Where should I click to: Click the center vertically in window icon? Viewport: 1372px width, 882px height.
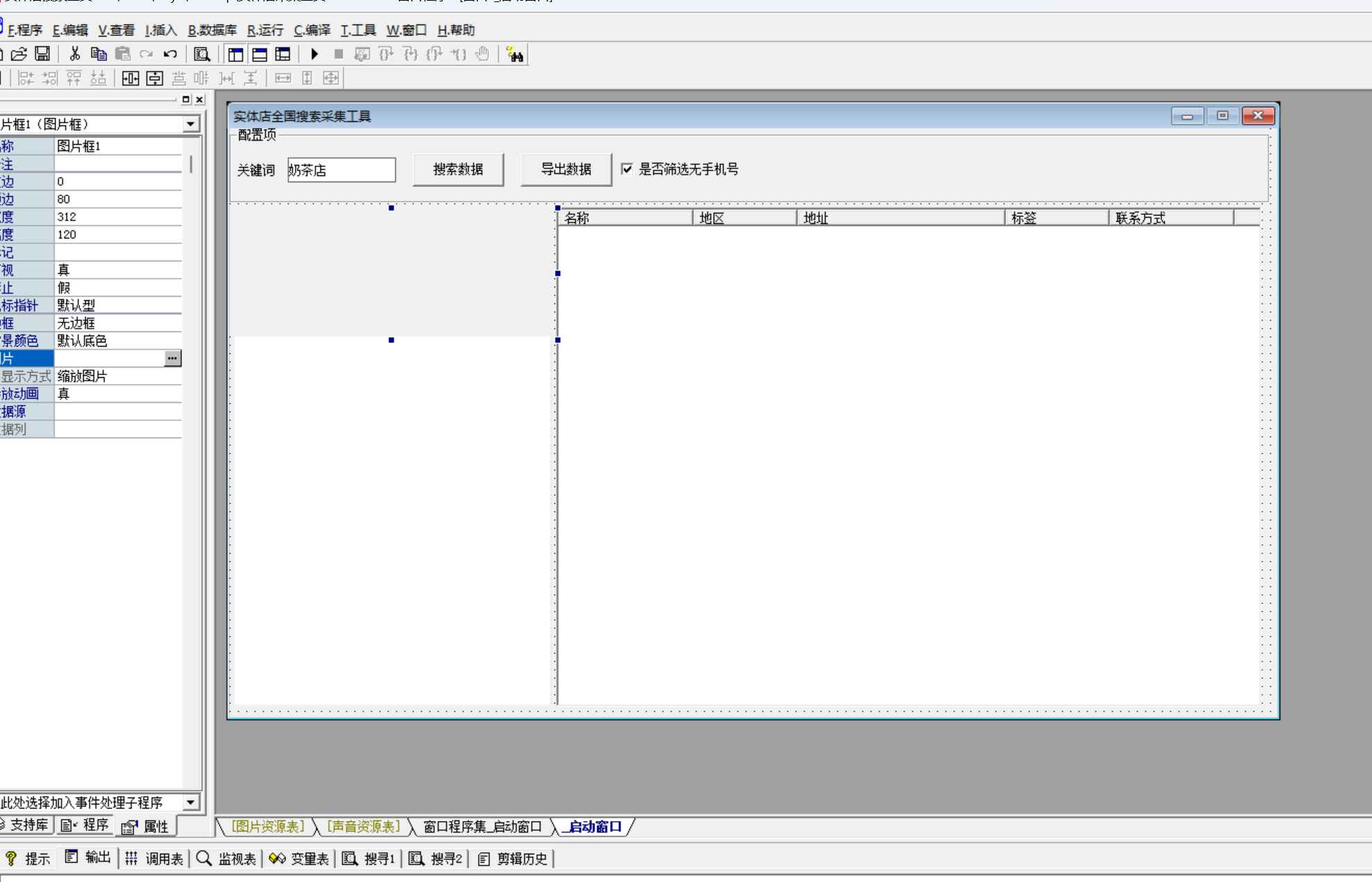[155, 78]
